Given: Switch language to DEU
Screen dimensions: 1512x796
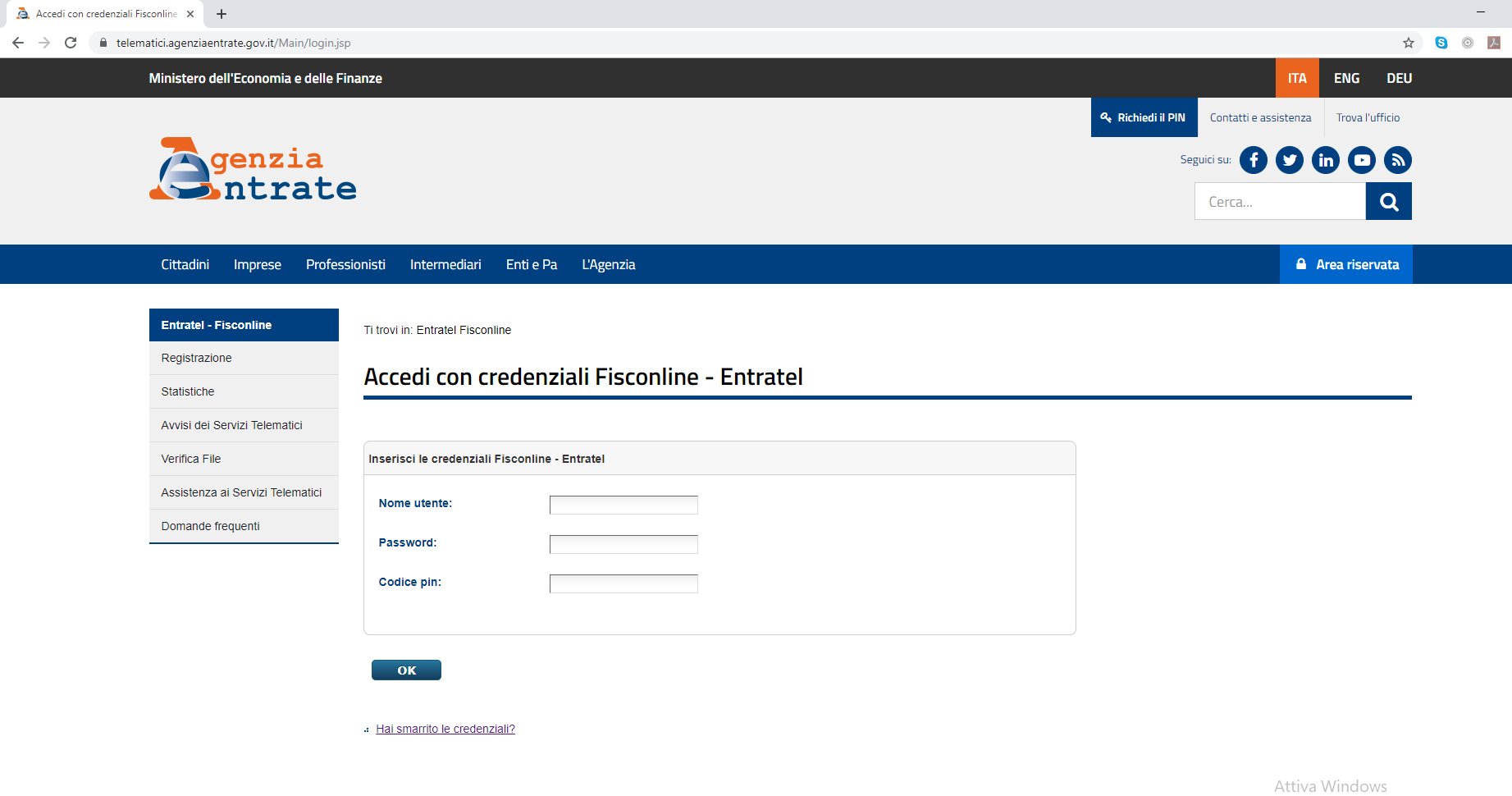Looking at the screenshot, I should coord(1399,78).
